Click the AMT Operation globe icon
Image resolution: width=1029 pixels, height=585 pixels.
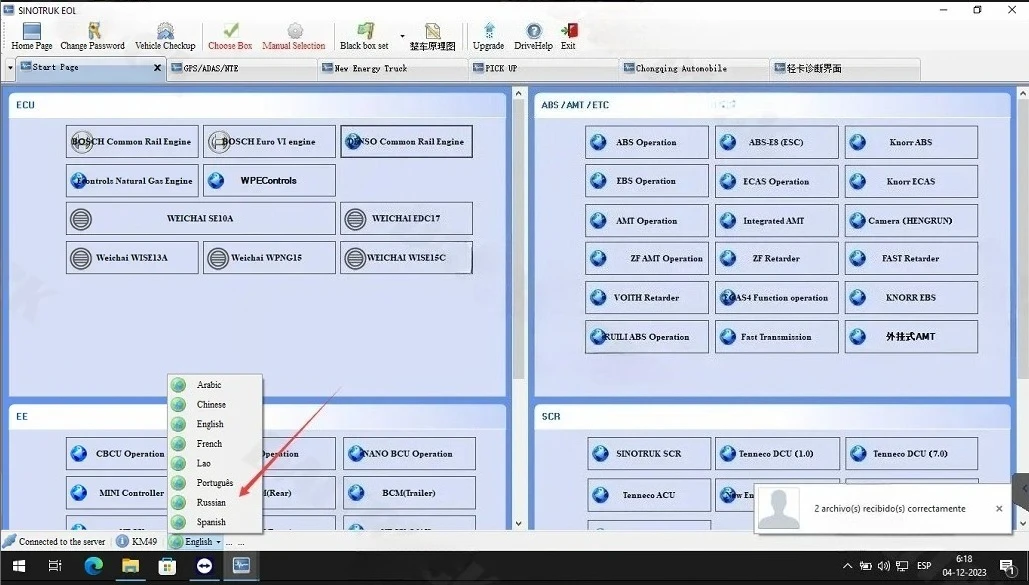[598, 221]
